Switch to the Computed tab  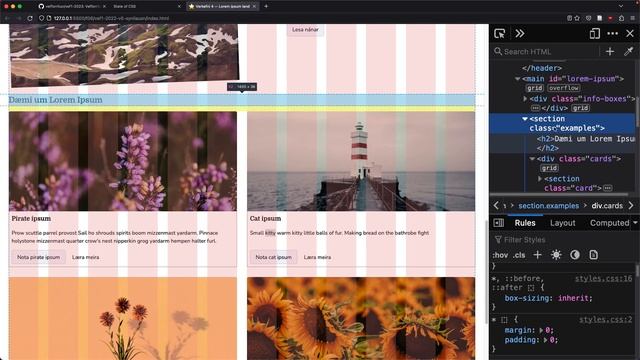609,223
